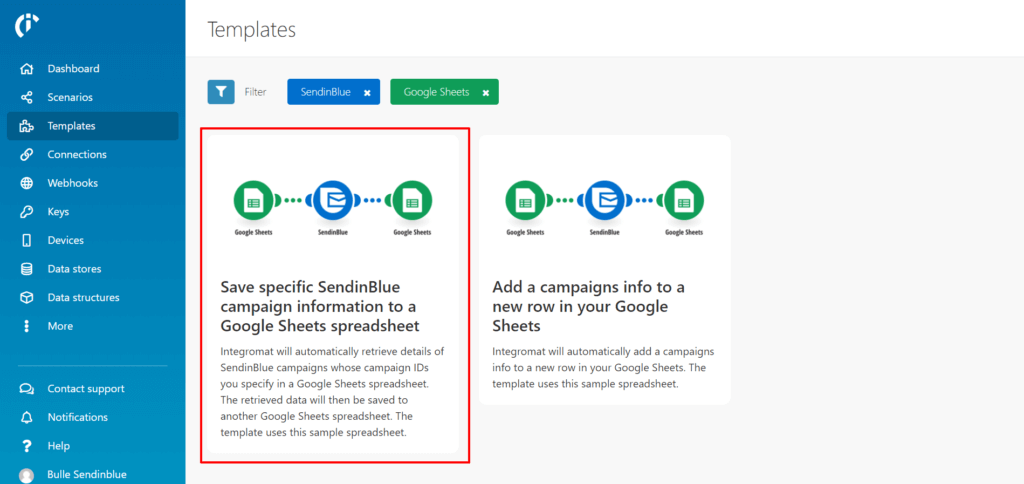Click the Devices phone icon

[27, 240]
